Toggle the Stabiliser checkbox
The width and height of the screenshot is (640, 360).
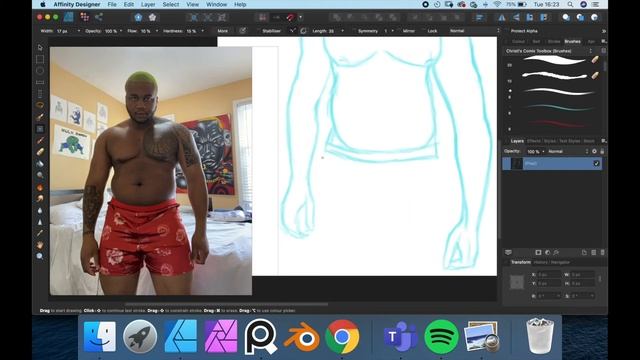(x=259, y=31)
